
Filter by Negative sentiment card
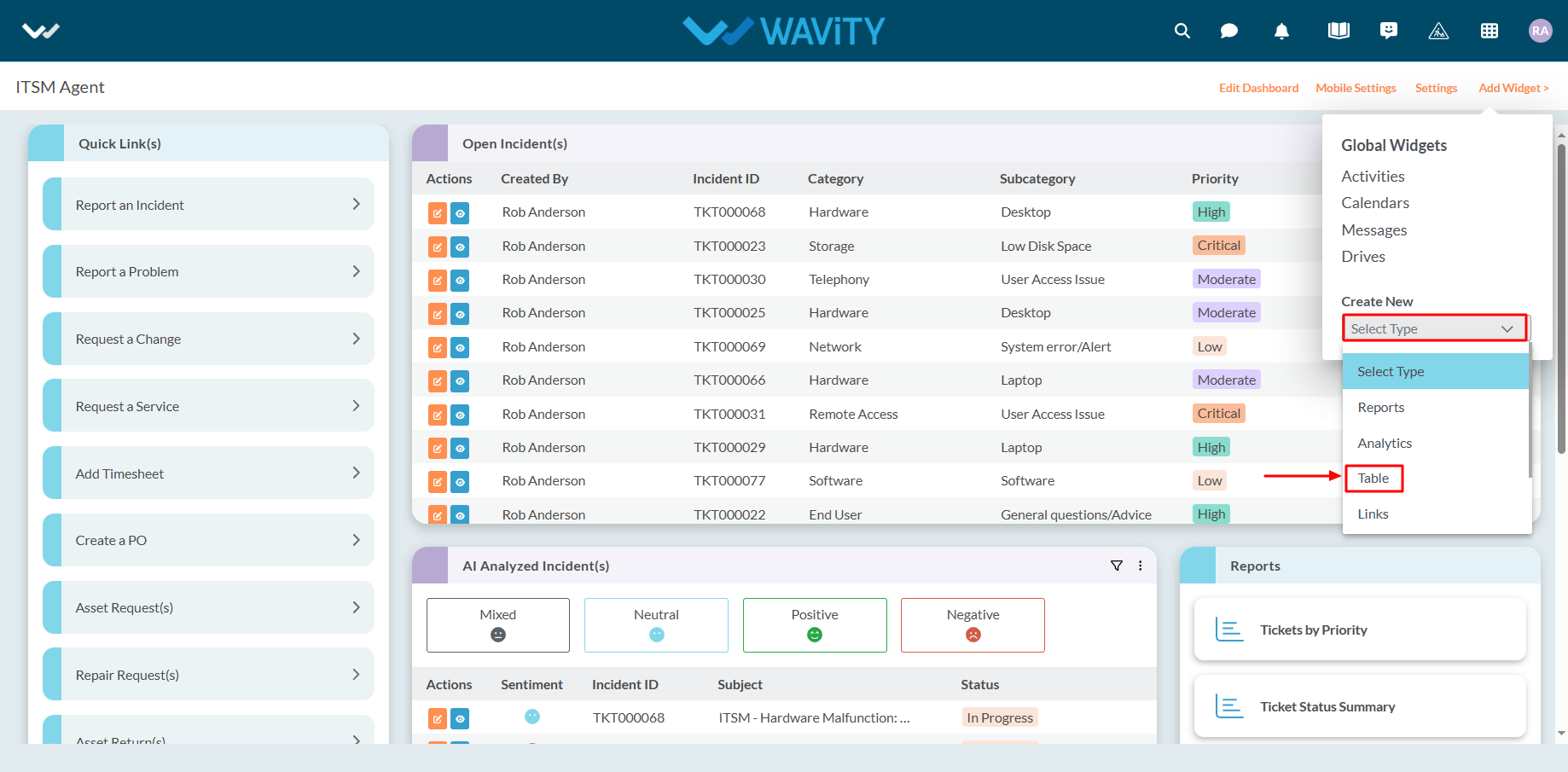point(973,625)
